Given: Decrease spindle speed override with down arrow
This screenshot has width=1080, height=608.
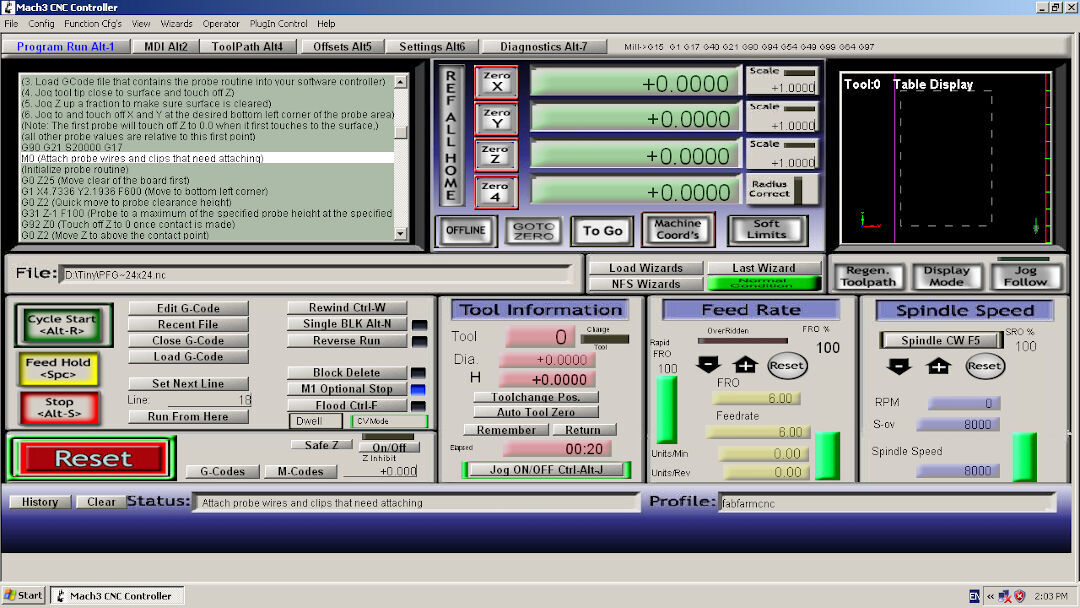Looking at the screenshot, I should pyautogui.click(x=899, y=366).
